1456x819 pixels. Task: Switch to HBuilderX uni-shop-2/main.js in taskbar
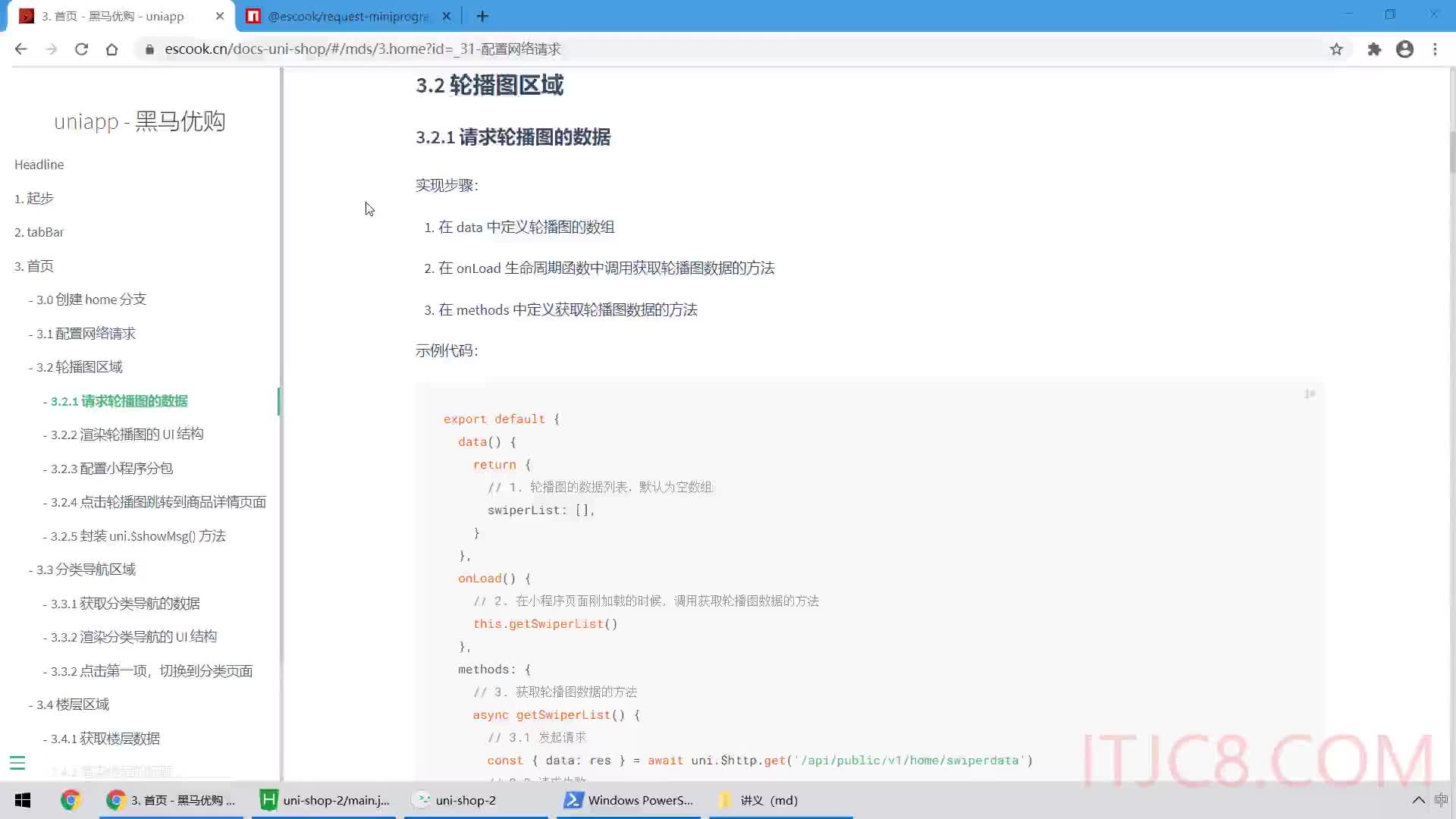pos(324,800)
